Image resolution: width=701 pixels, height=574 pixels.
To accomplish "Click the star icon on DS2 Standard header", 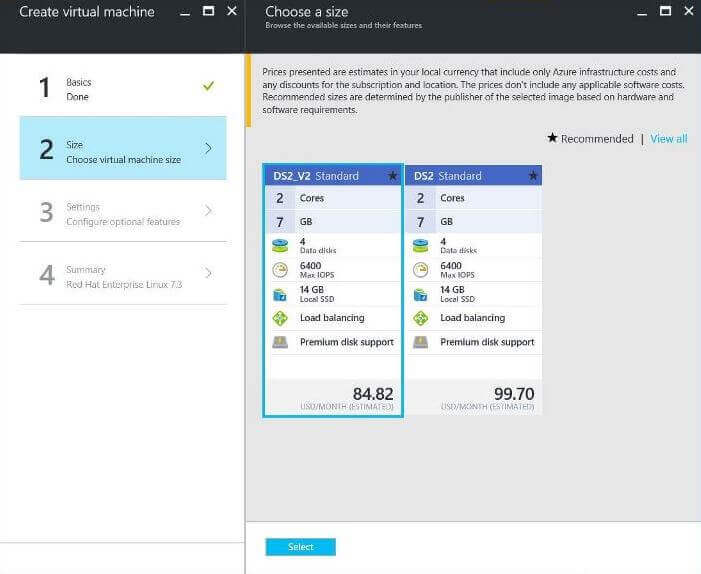I will (x=533, y=176).
